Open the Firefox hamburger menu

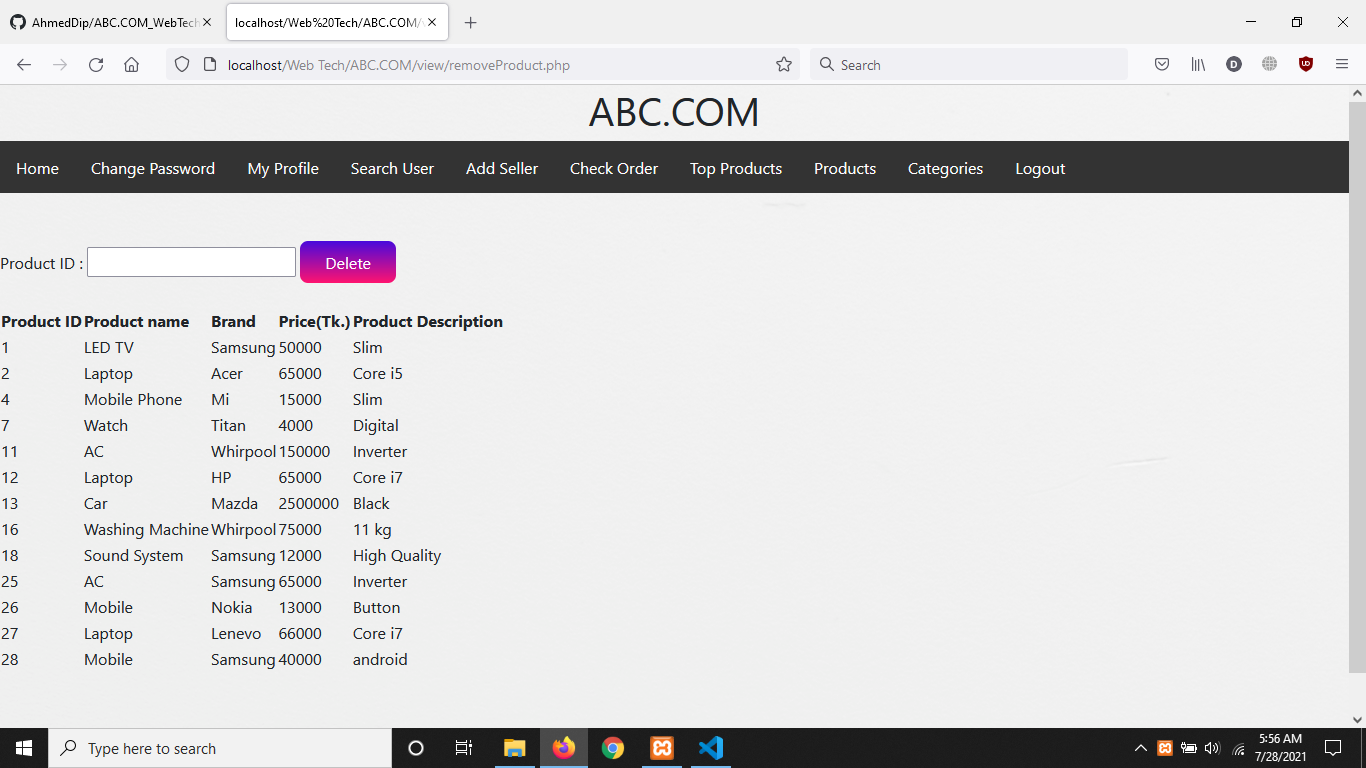(1342, 64)
